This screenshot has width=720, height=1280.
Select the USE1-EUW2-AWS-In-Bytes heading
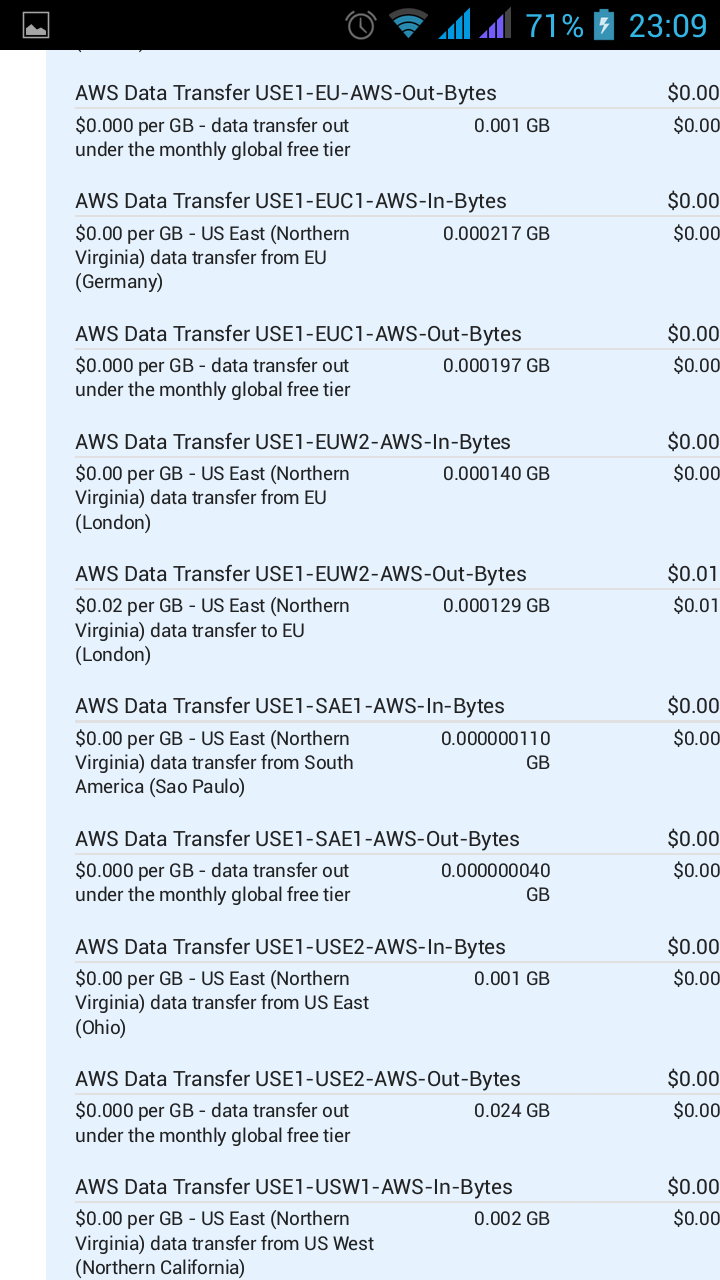tap(293, 442)
